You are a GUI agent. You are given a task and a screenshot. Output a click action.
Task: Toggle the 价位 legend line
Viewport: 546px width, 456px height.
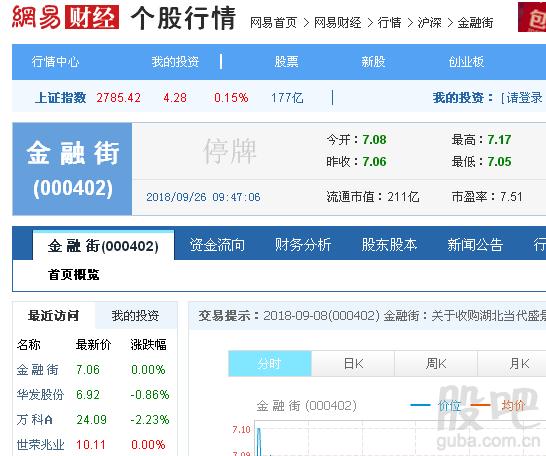[x=436, y=405]
